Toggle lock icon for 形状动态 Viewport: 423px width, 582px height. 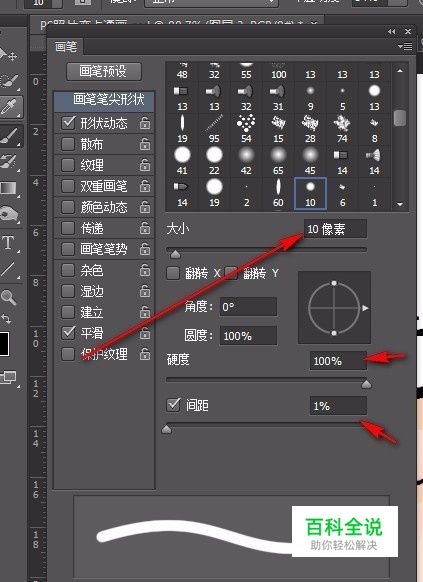145,123
